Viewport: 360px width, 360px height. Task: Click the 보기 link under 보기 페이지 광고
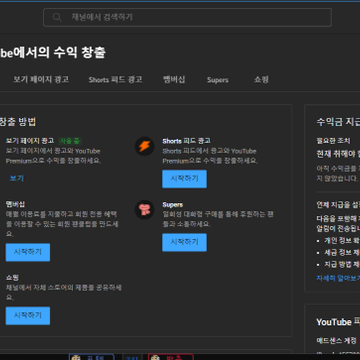pos(17,178)
